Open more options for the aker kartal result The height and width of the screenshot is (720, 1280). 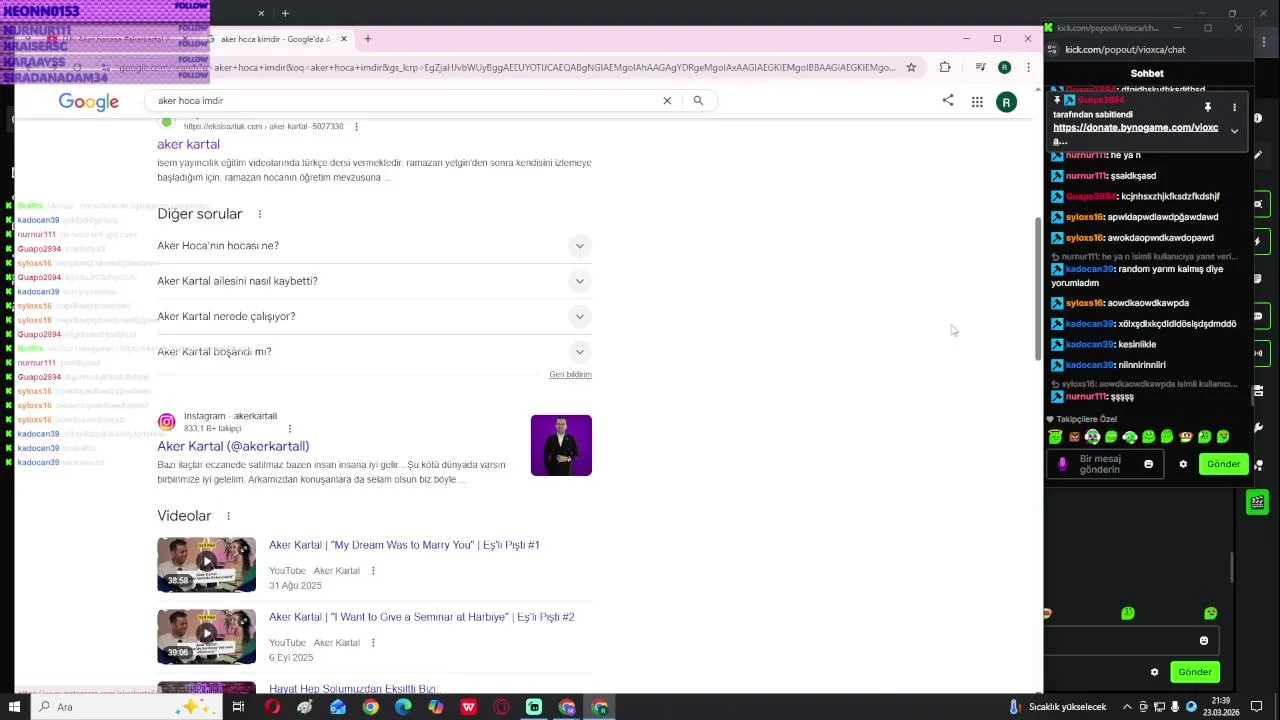pos(356,127)
